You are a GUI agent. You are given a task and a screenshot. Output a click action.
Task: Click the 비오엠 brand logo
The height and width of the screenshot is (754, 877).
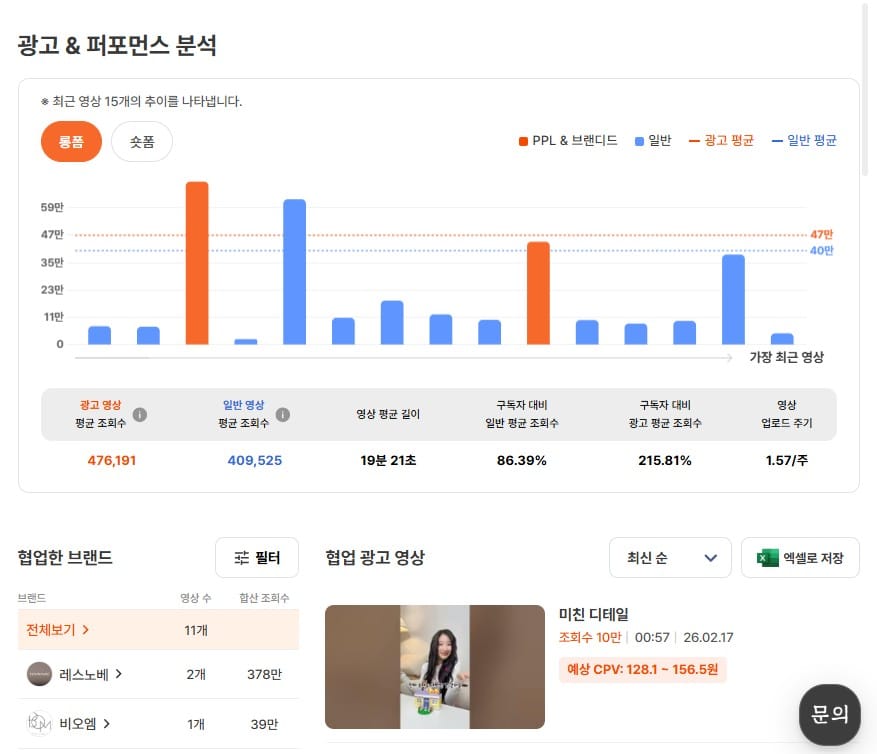pyautogui.click(x=40, y=723)
